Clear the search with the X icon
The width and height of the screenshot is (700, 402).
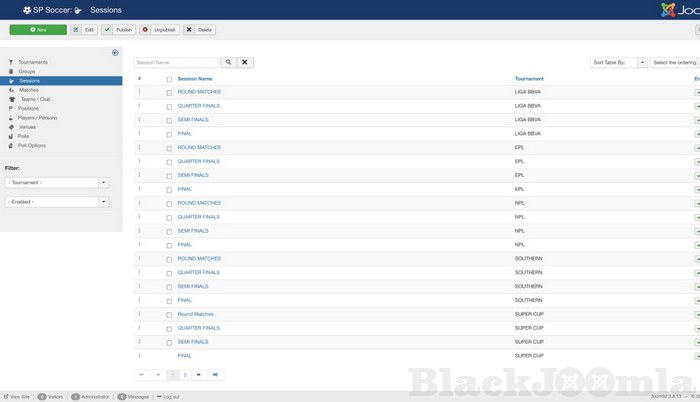[245, 62]
